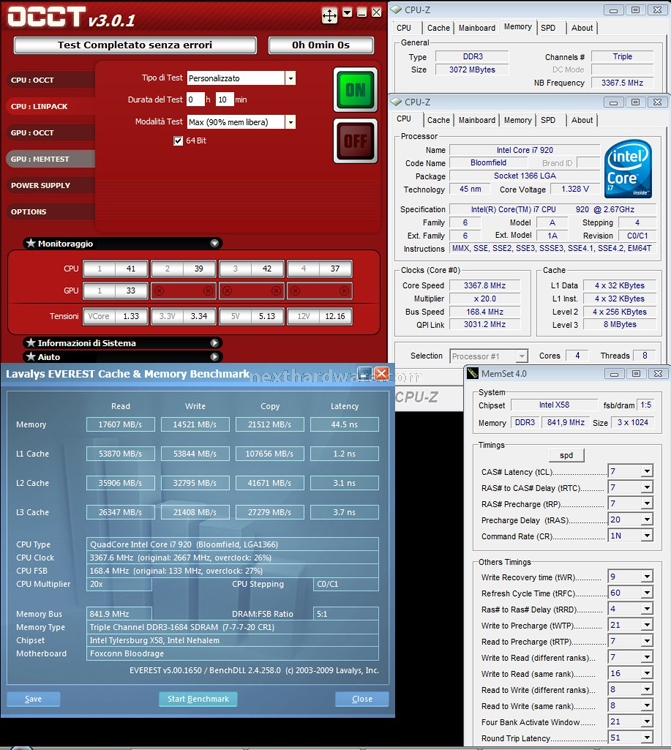Switch to SPD tab in CPU-Z processor window

548,120
